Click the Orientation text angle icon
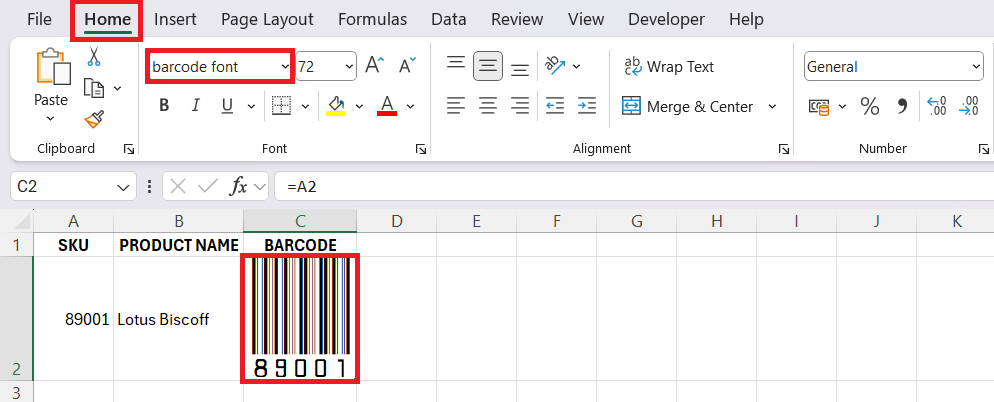The height and width of the screenshot is (402, 994). pyautogui.click(x=555, y=66)
